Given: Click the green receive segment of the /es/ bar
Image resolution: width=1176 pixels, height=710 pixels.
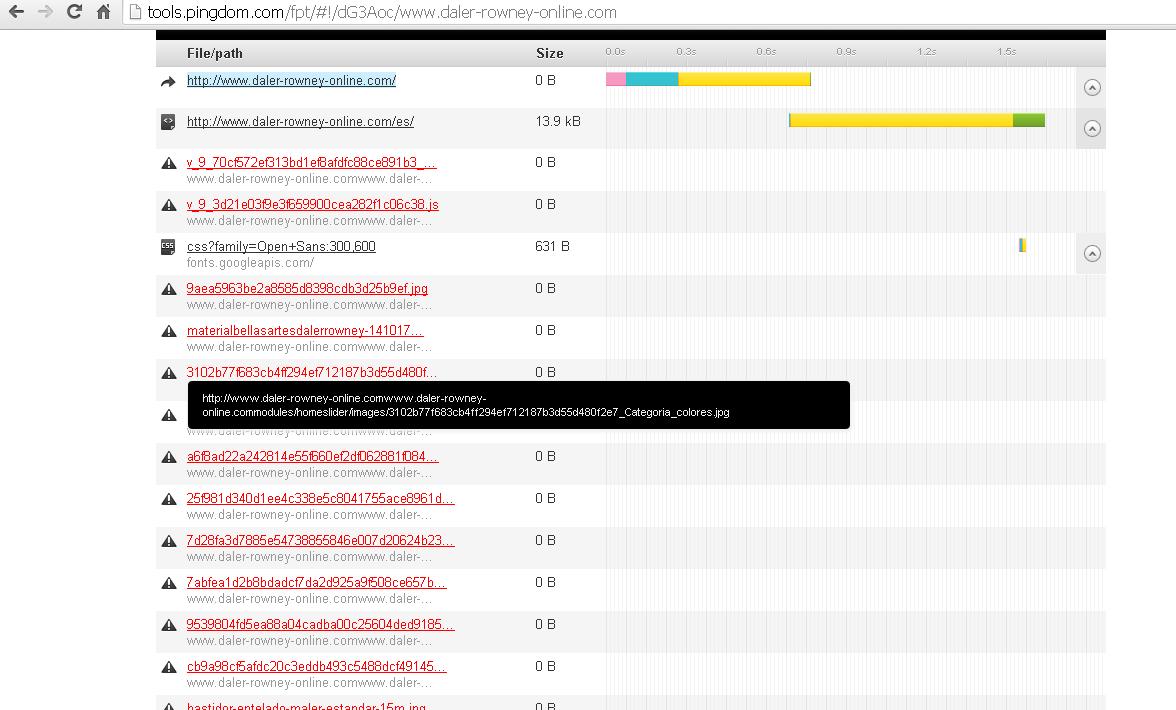Looking at the screenshot, I should point(1029,120).
